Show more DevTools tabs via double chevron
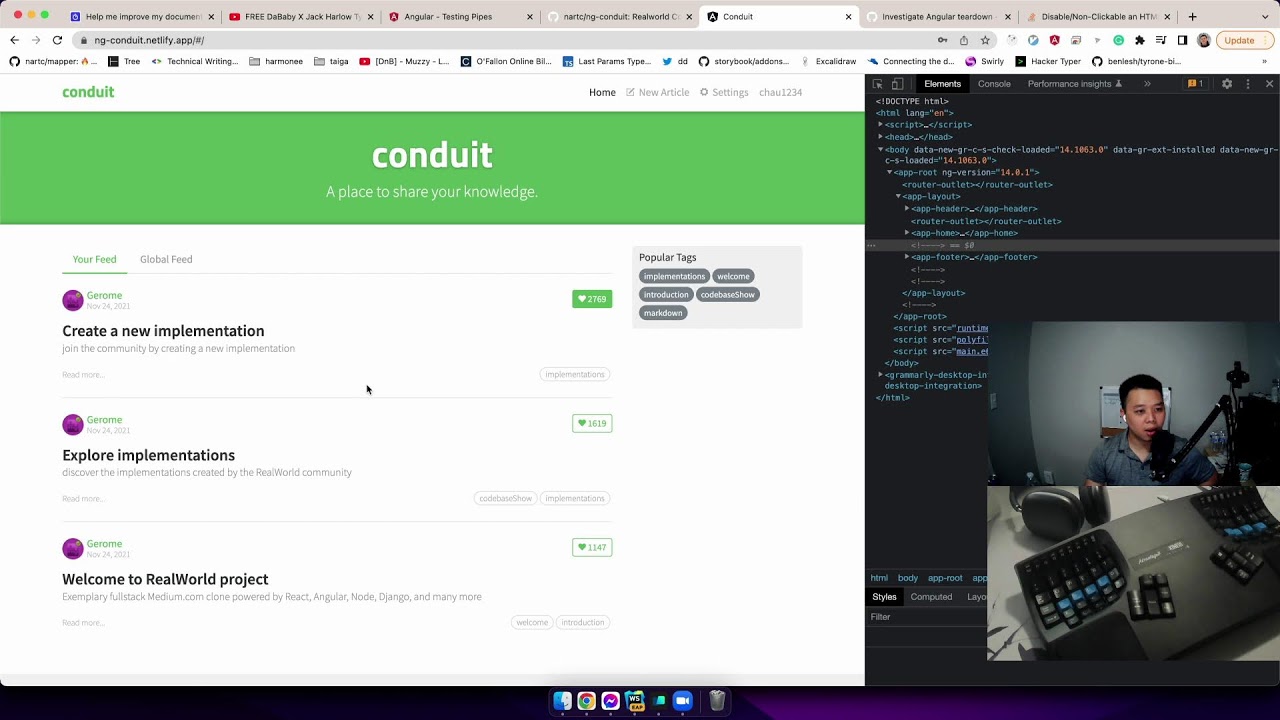 point(1147,84)
